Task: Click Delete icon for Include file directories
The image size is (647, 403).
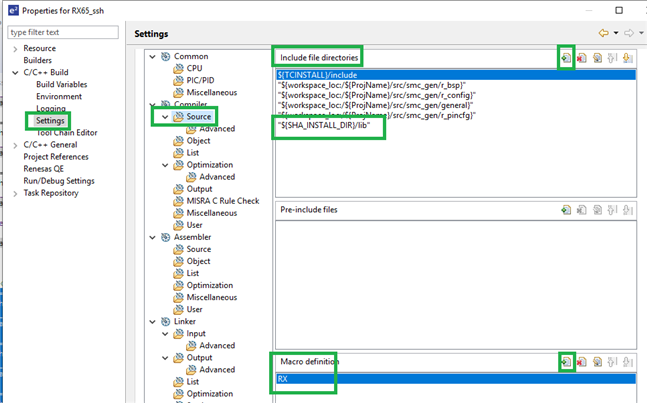Action: pos(581,58)
